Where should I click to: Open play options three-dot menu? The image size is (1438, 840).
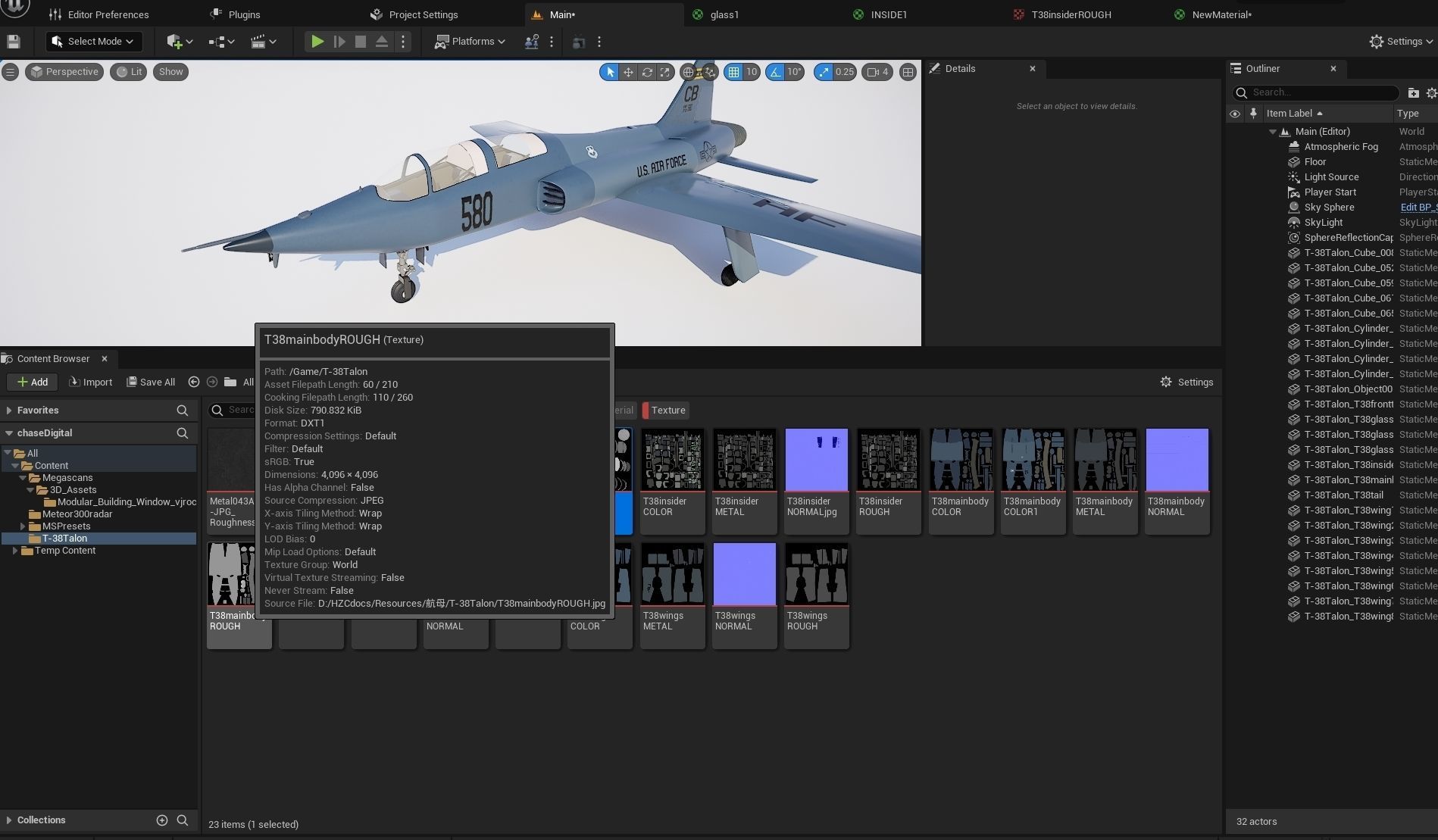pyautogui.click(x=403, y=42)
